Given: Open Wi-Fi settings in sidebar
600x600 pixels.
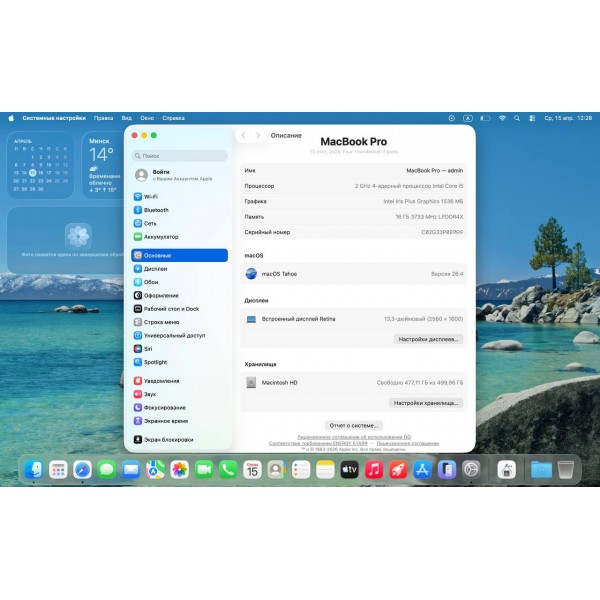Looking at the screenshot, I should point(150,197).
